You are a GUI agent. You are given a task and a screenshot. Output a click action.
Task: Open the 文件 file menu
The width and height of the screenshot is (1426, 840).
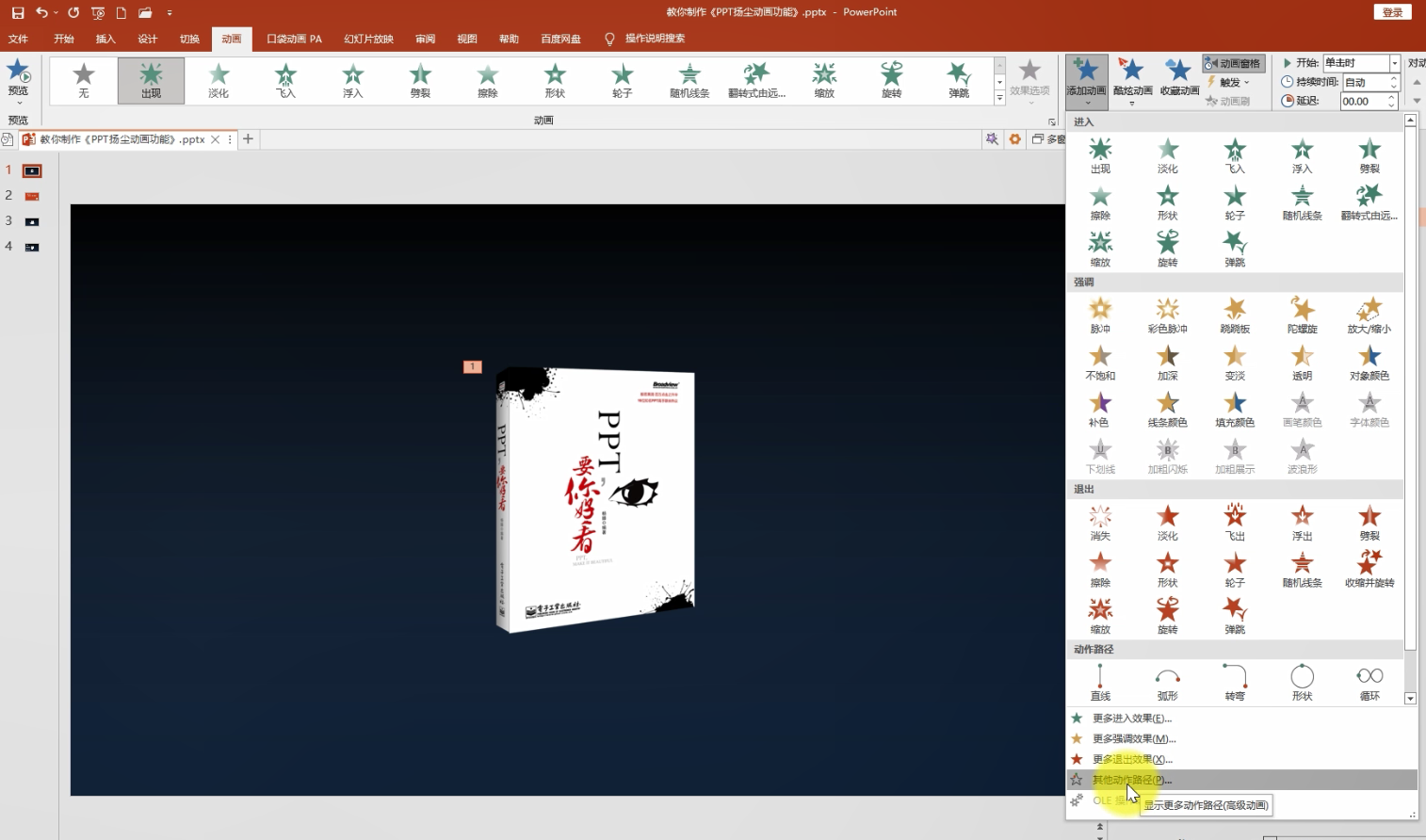[18, 39]
